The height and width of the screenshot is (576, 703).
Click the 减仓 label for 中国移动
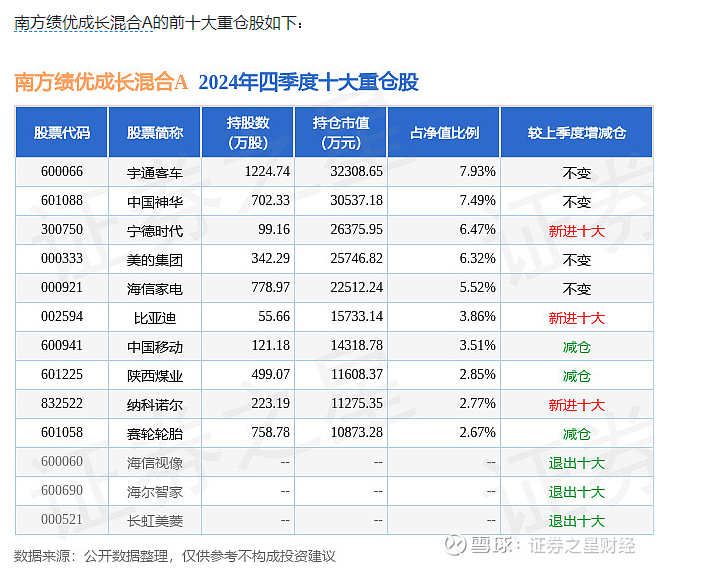tap(577, 347)
